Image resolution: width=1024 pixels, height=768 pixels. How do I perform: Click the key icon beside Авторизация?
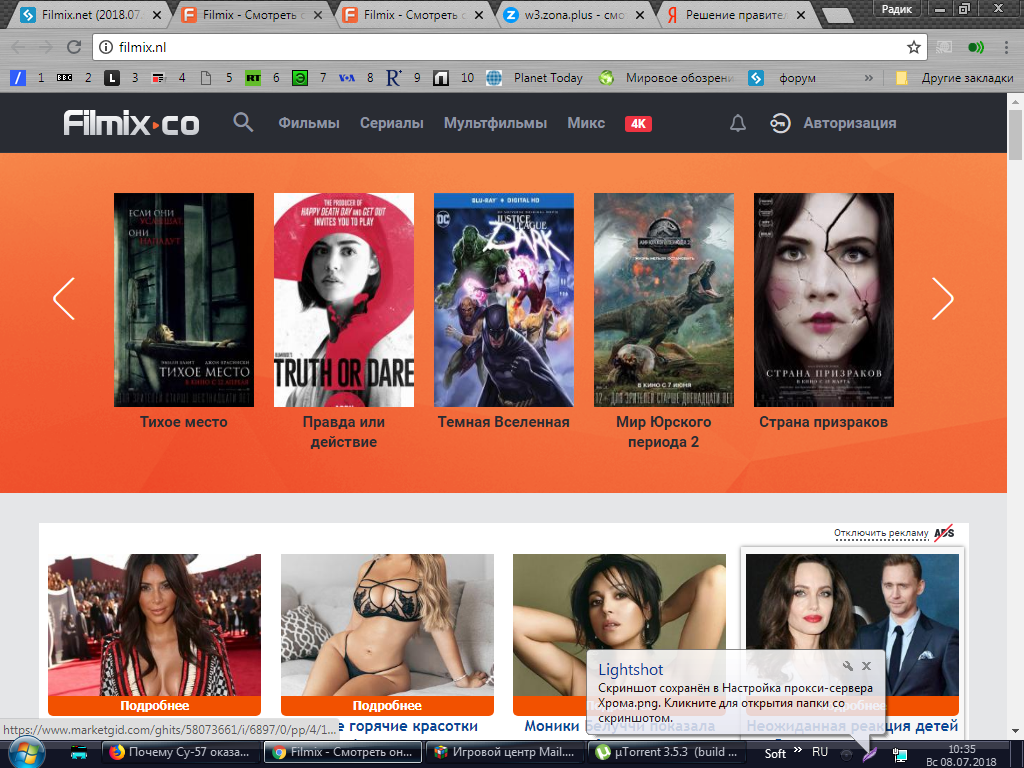pyautogui.click(x=780, y=123)
